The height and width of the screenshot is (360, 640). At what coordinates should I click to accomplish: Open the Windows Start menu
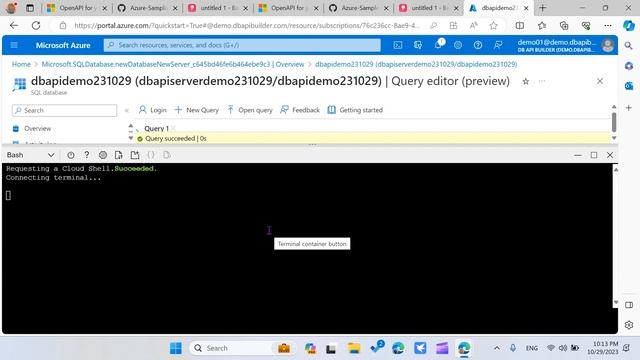coord(176,348)
